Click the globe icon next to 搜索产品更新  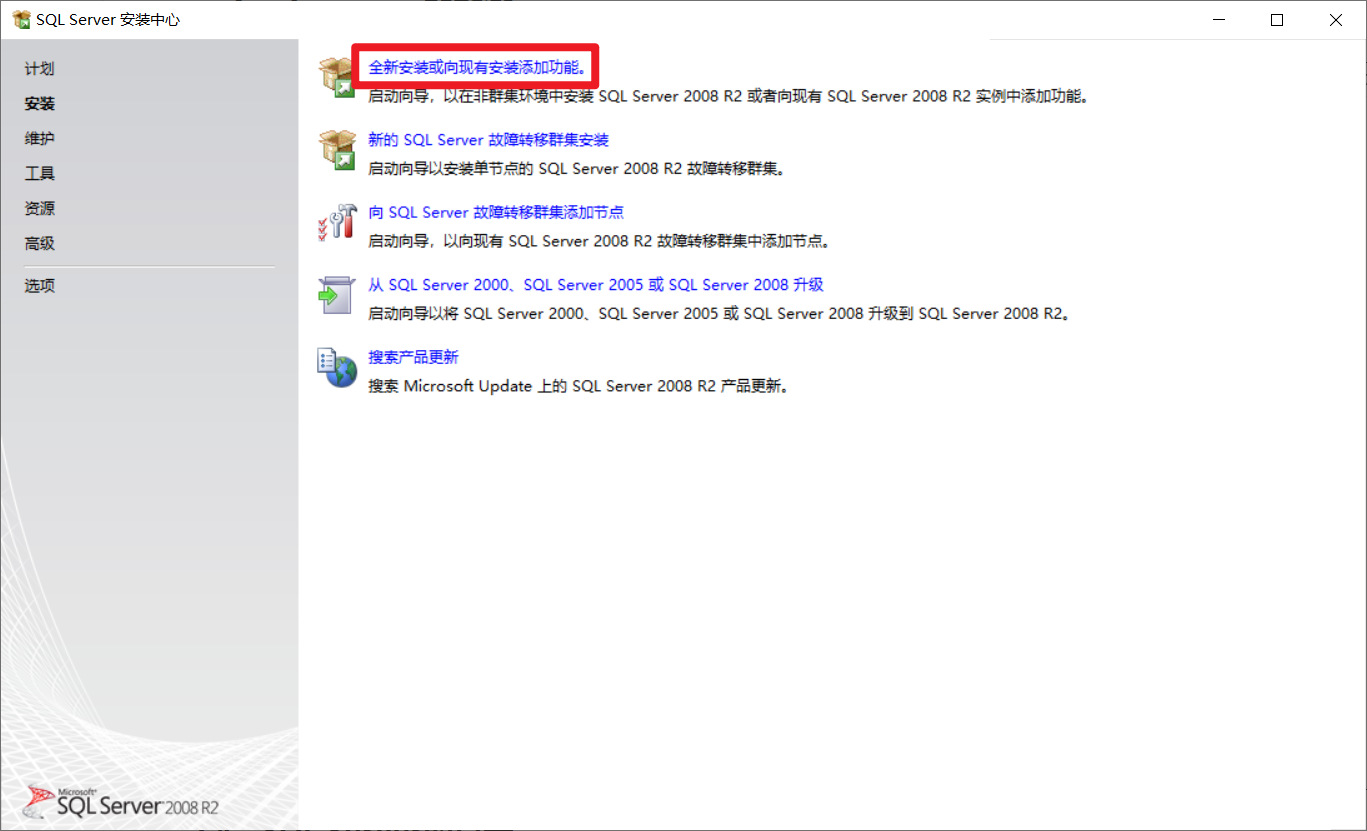[337, 368]
